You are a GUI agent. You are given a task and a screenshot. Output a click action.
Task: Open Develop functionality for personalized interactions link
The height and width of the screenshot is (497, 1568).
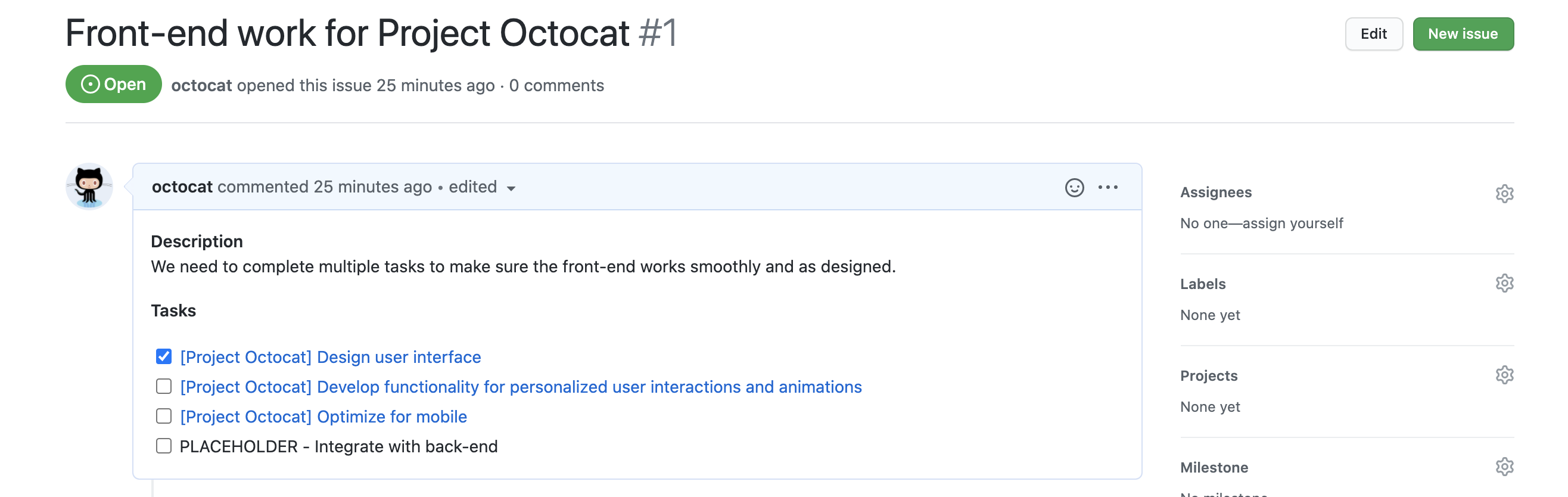point(521,387)
